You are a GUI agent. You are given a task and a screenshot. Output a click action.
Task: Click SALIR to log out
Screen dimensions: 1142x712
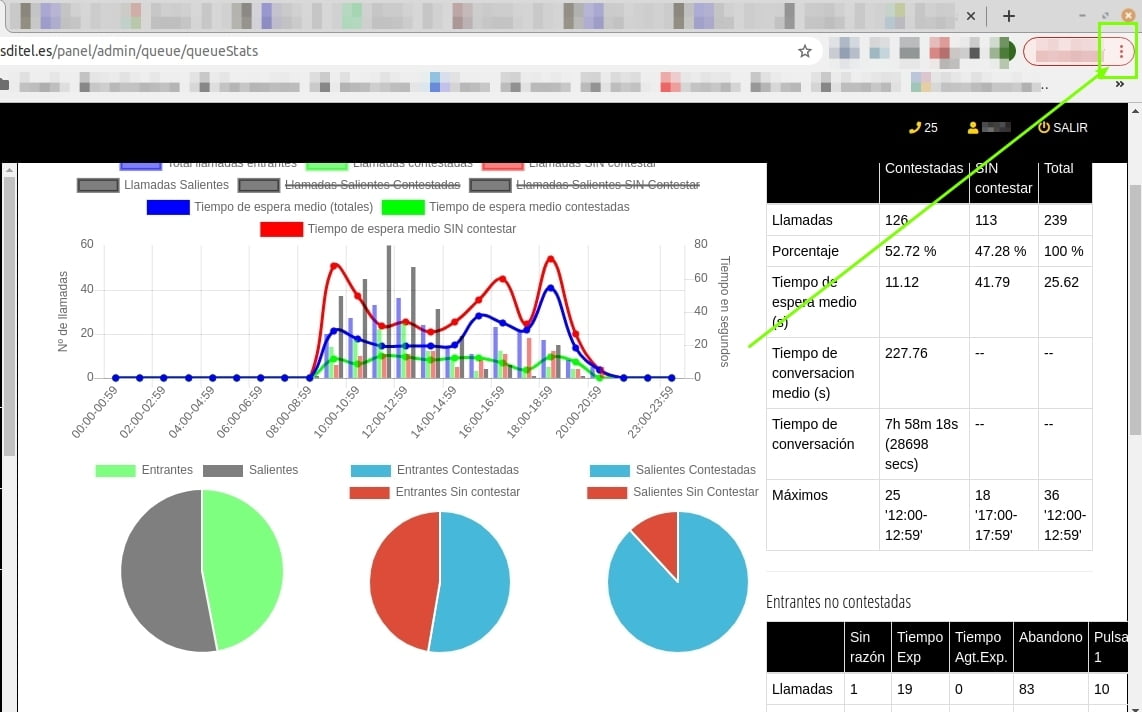(1070, 128)
